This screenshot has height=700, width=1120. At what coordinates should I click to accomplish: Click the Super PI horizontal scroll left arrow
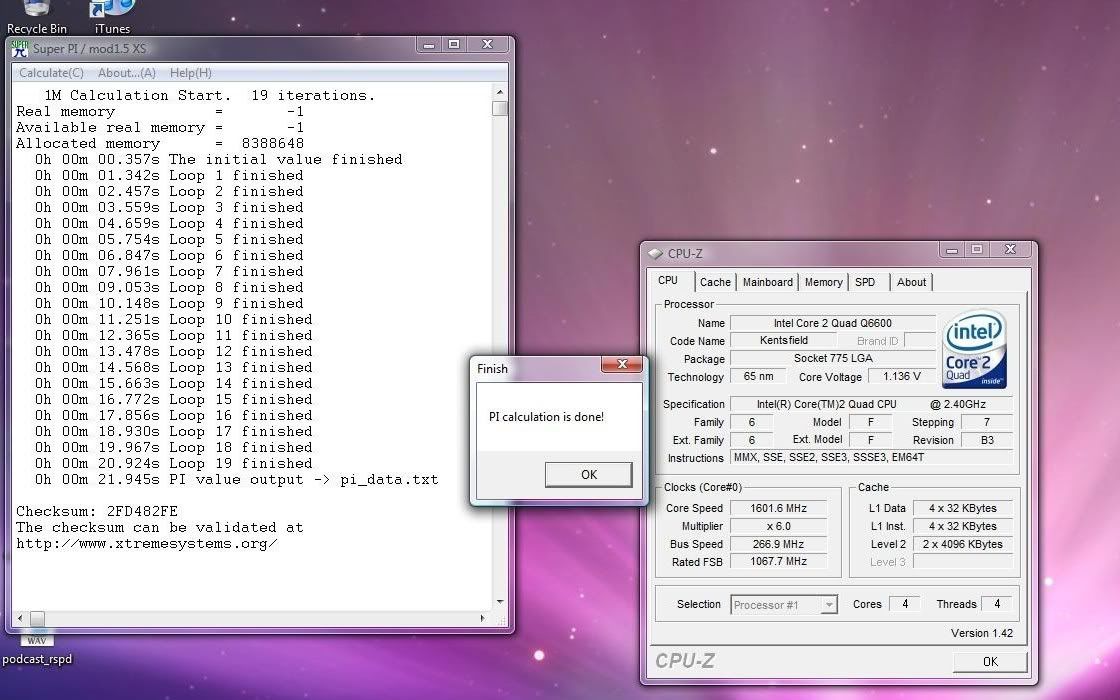coord(20,618)
